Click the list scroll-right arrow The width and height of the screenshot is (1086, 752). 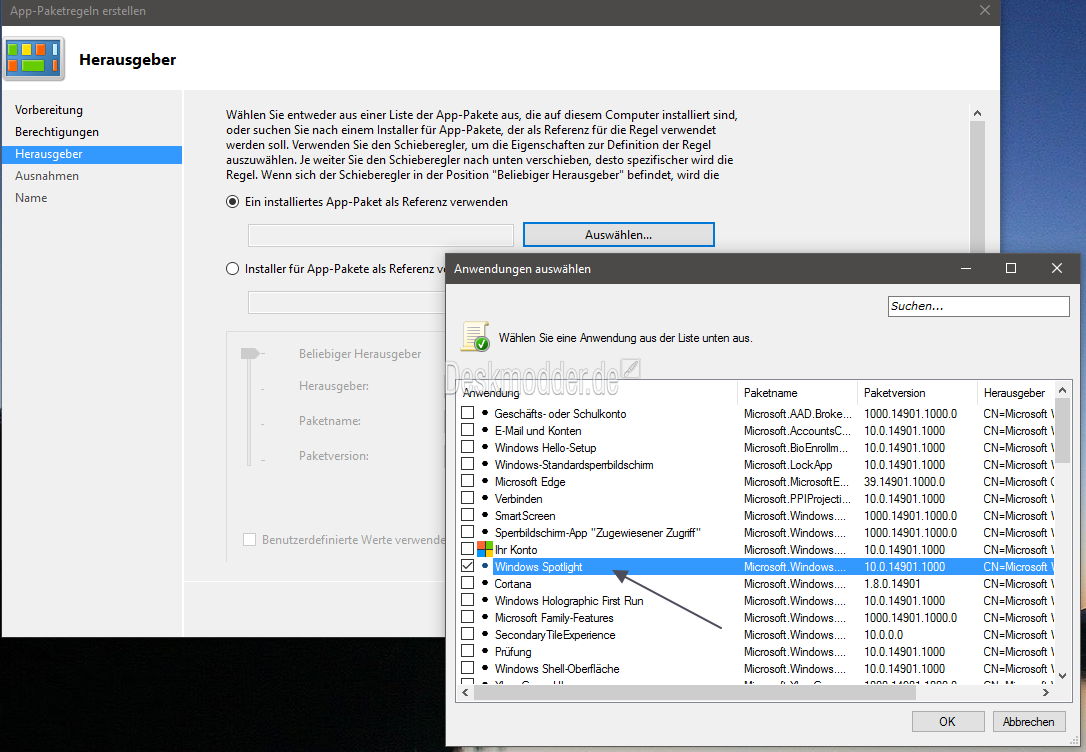pos(1046,692)
